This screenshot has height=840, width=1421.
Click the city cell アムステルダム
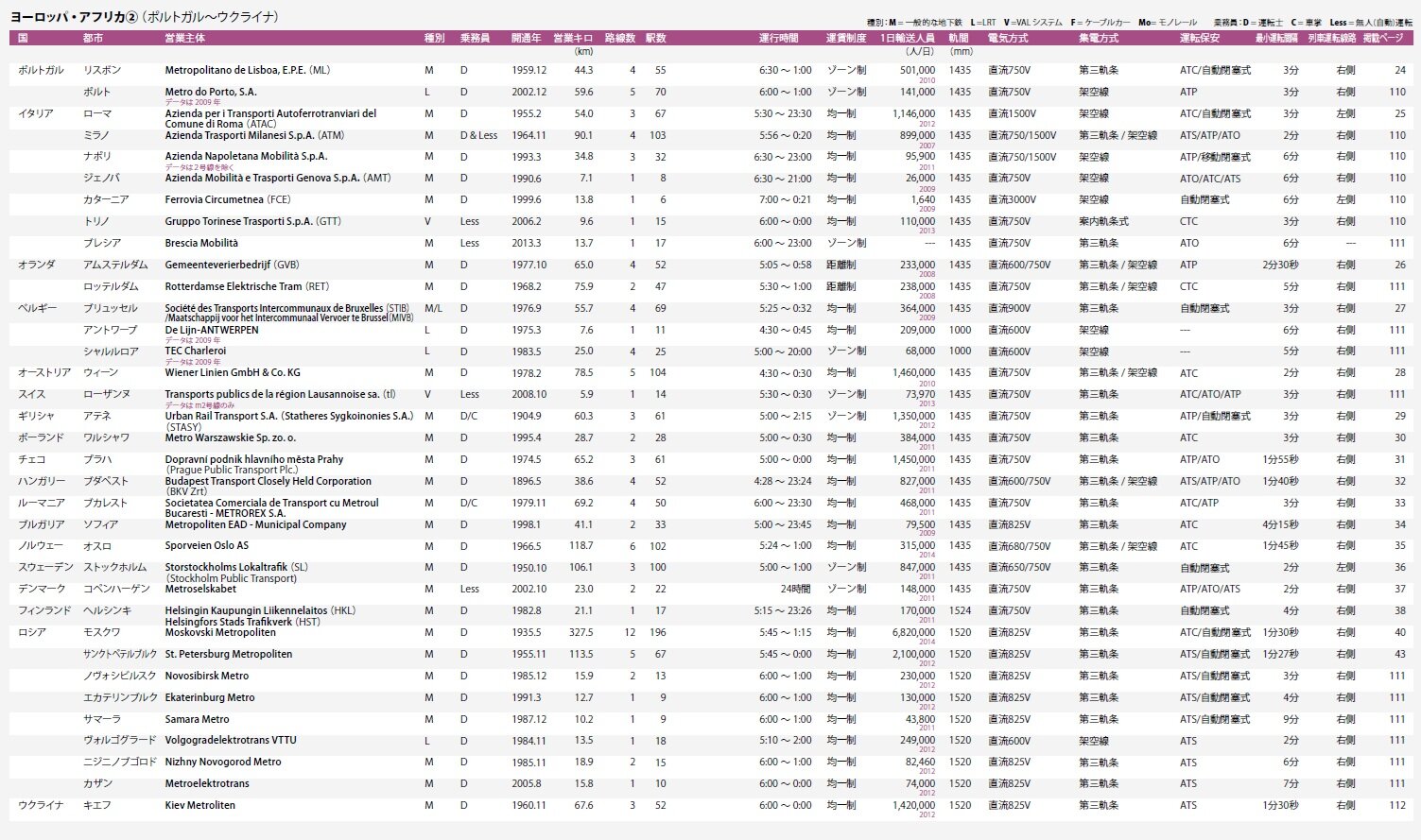click(x=115, y=266)
